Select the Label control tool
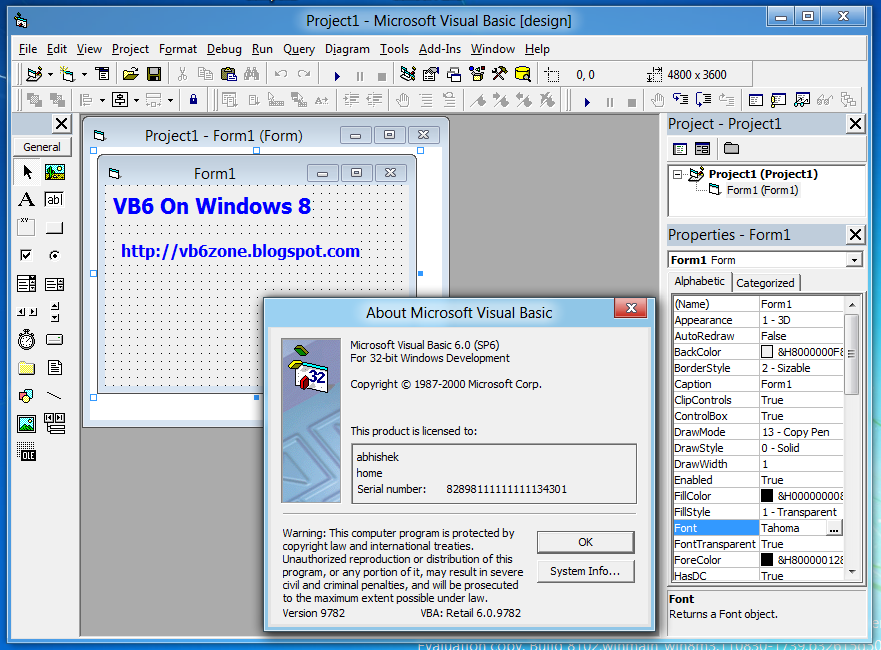 [x=26, y=199]
